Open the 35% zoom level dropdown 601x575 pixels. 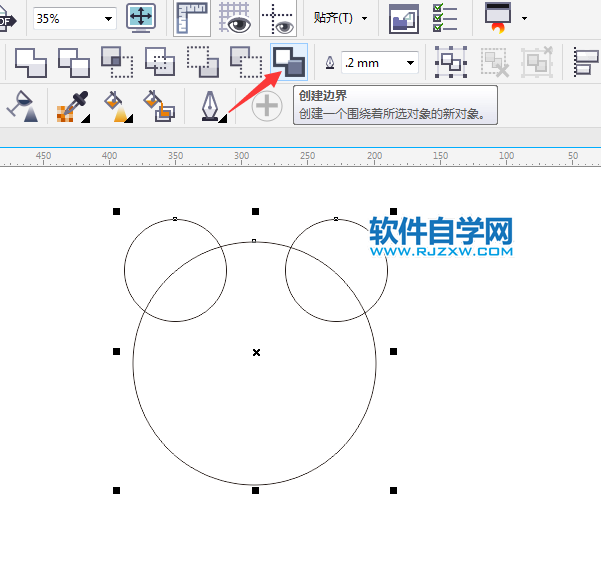pyautogui.click(x=108, y=19)
